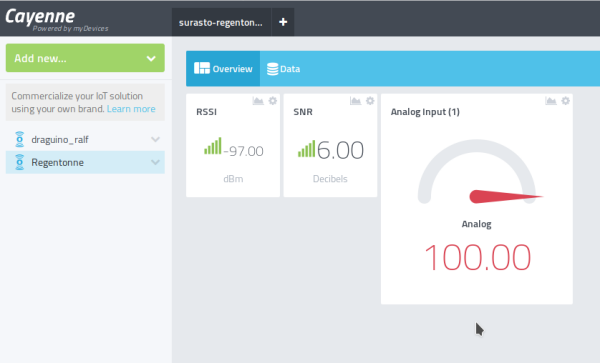The image size is (600, 363).
Task: Click the SNR widget title
Action: 303,112
